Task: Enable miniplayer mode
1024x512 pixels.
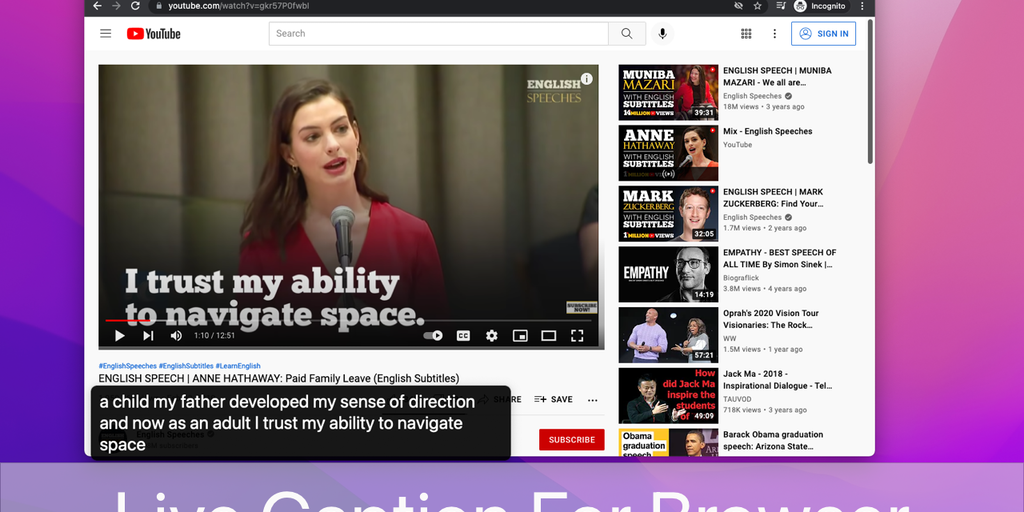Action: coord(520,336)
